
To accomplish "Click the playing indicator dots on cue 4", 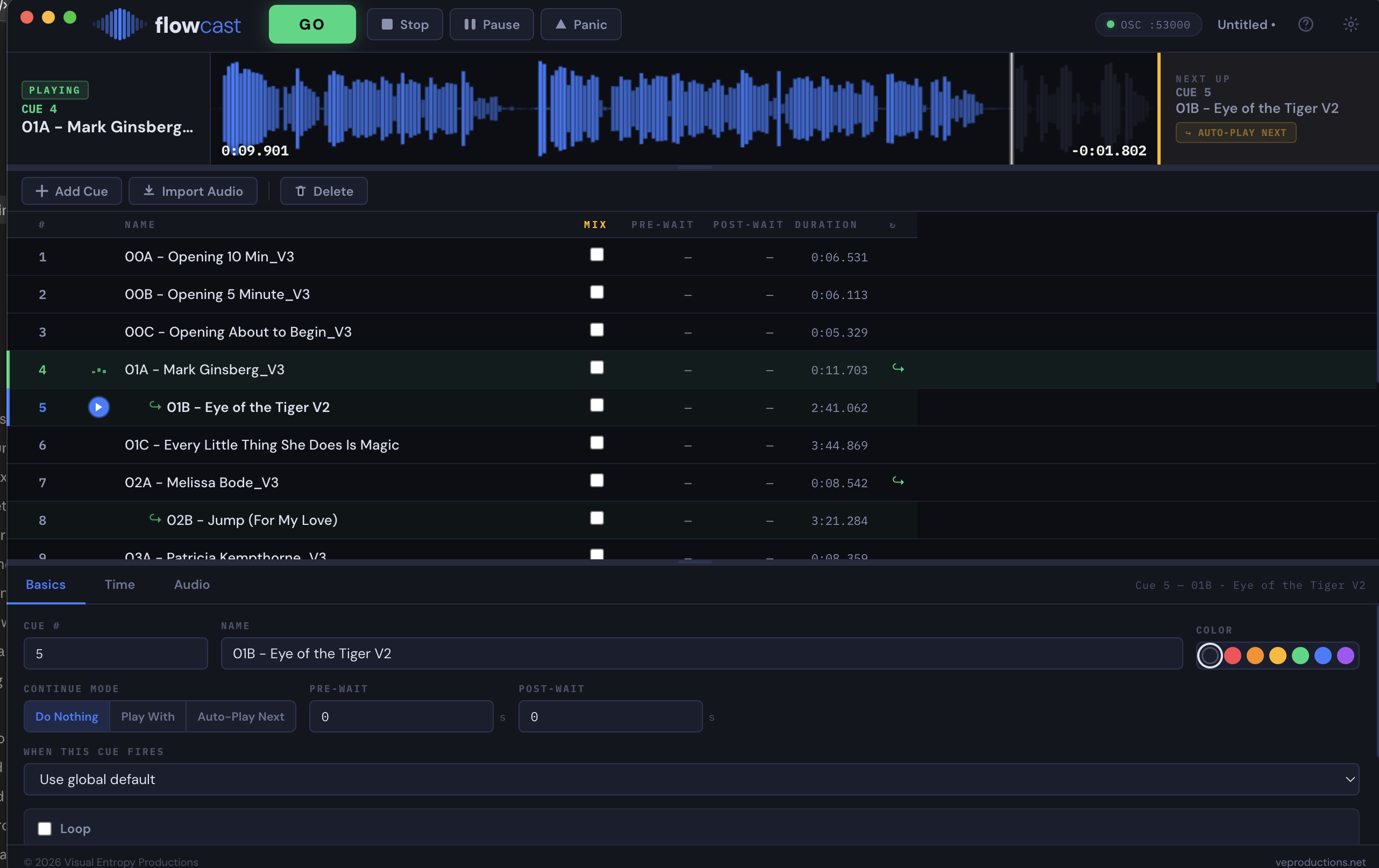I will (x=98, y=371).
